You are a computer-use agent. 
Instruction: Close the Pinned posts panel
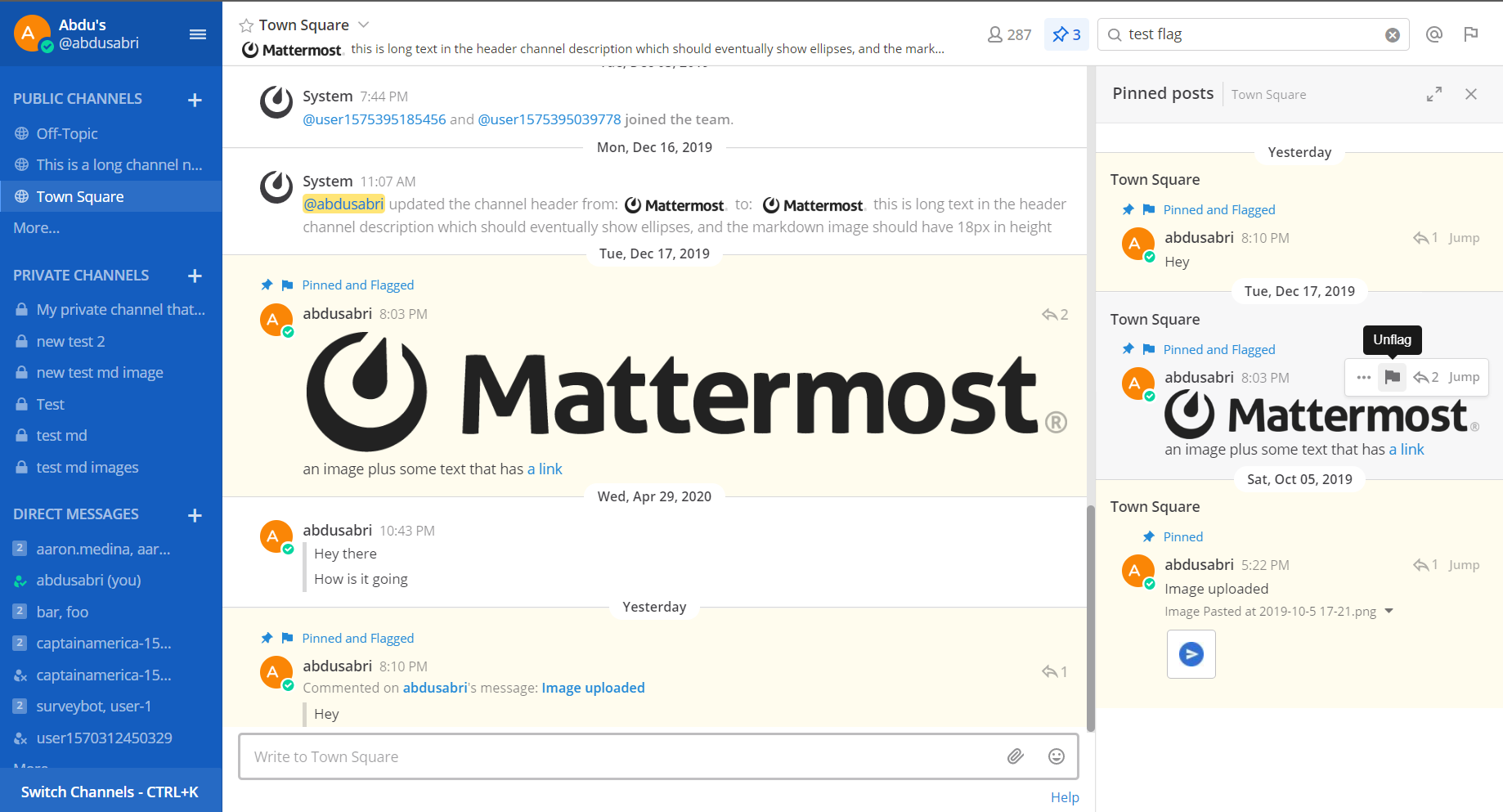tap(1471, 94)
